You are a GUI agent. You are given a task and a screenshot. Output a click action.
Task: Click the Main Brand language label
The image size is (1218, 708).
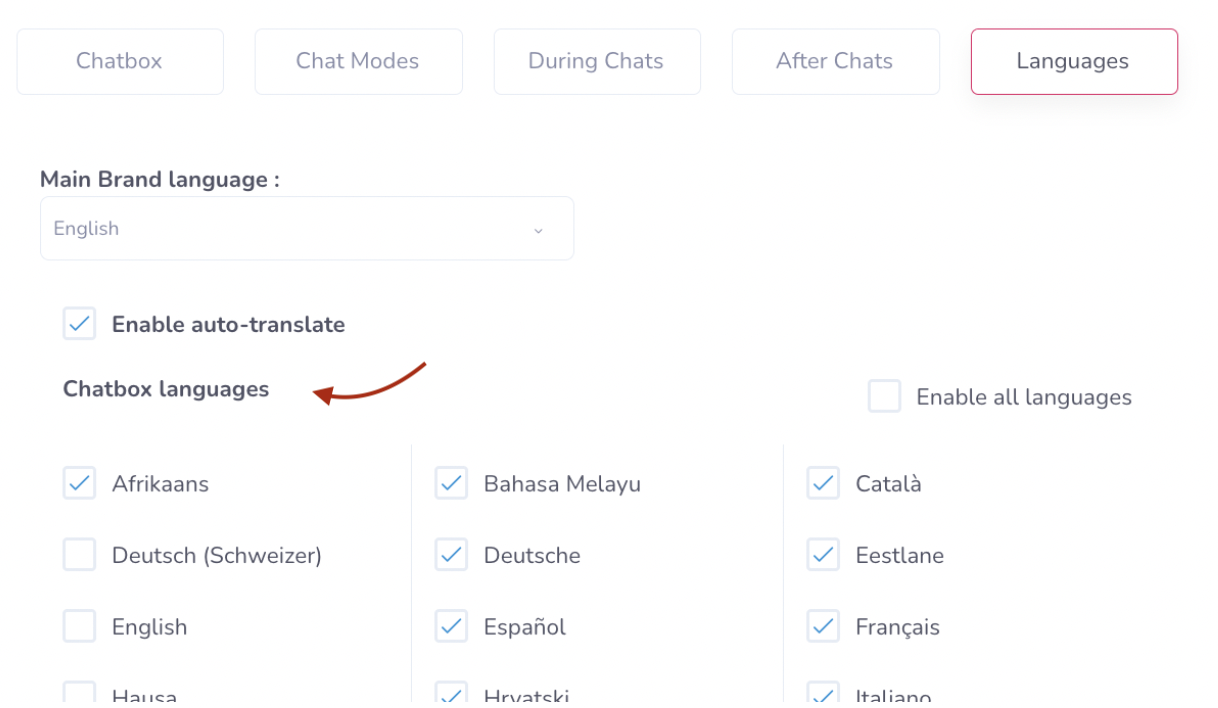[159, 180]
